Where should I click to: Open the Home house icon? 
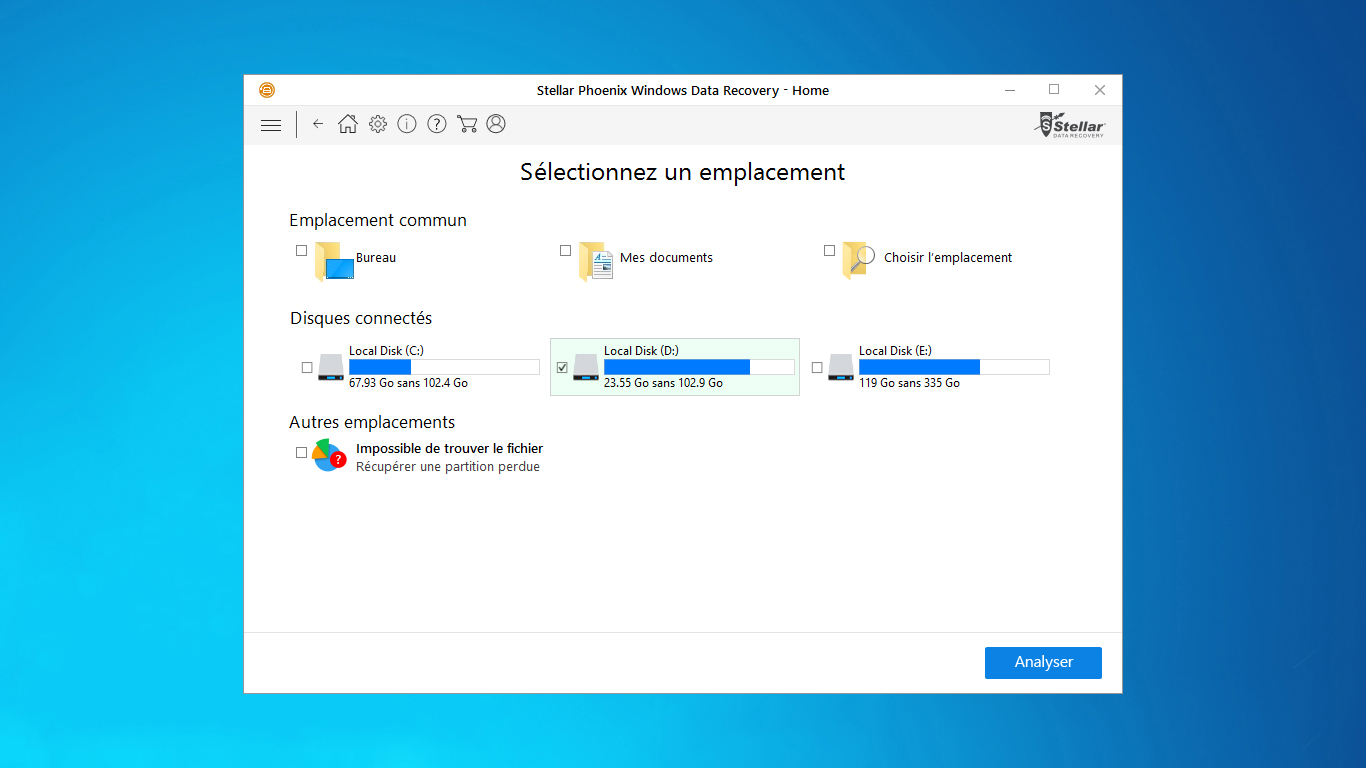[347, 124]
